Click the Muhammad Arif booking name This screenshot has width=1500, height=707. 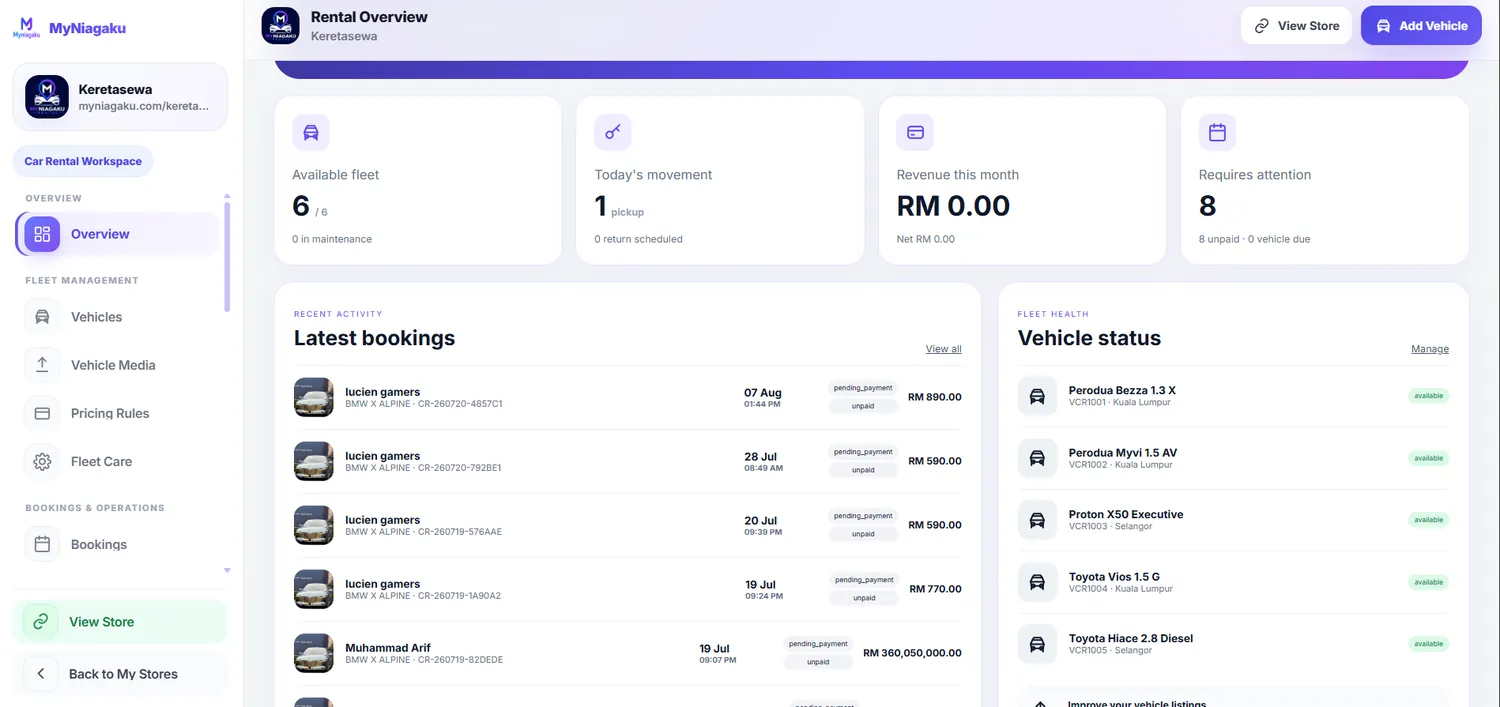388,648
